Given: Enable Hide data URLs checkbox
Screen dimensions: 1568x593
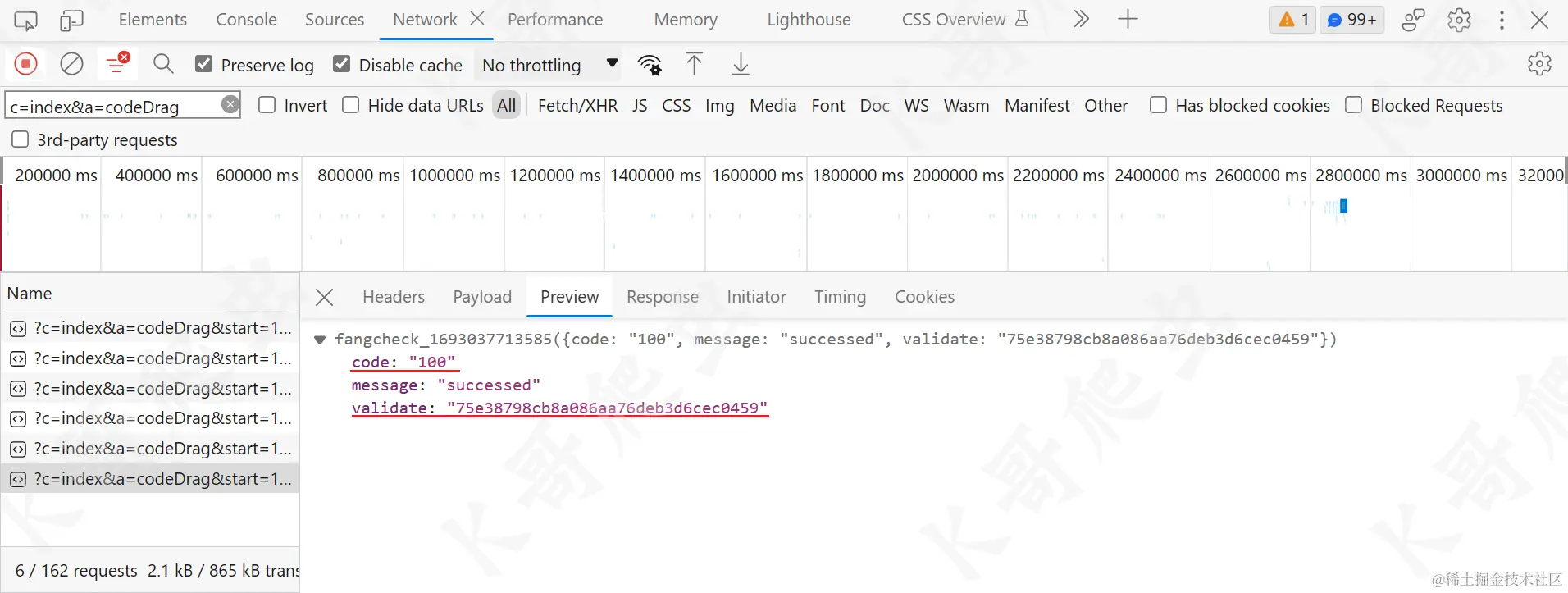Looking at the screenshot, I should point(350,105).
